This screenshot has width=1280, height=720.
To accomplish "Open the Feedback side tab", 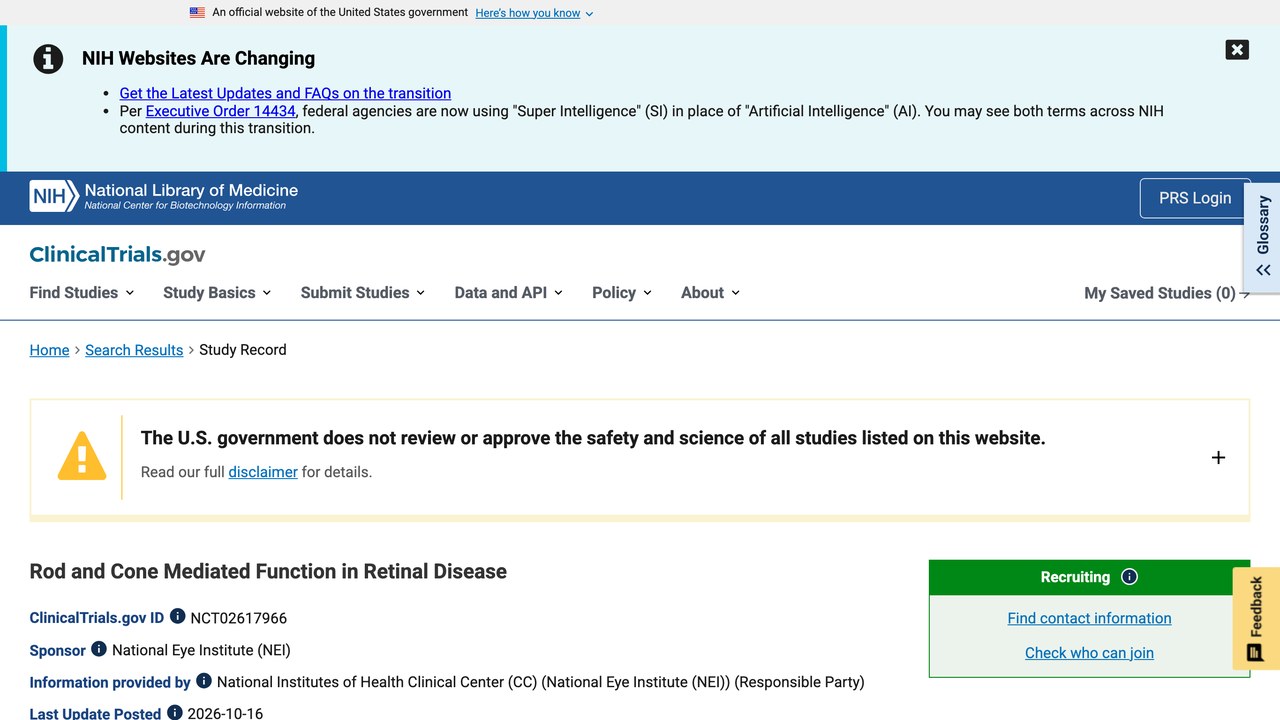I will (1256, 619).
